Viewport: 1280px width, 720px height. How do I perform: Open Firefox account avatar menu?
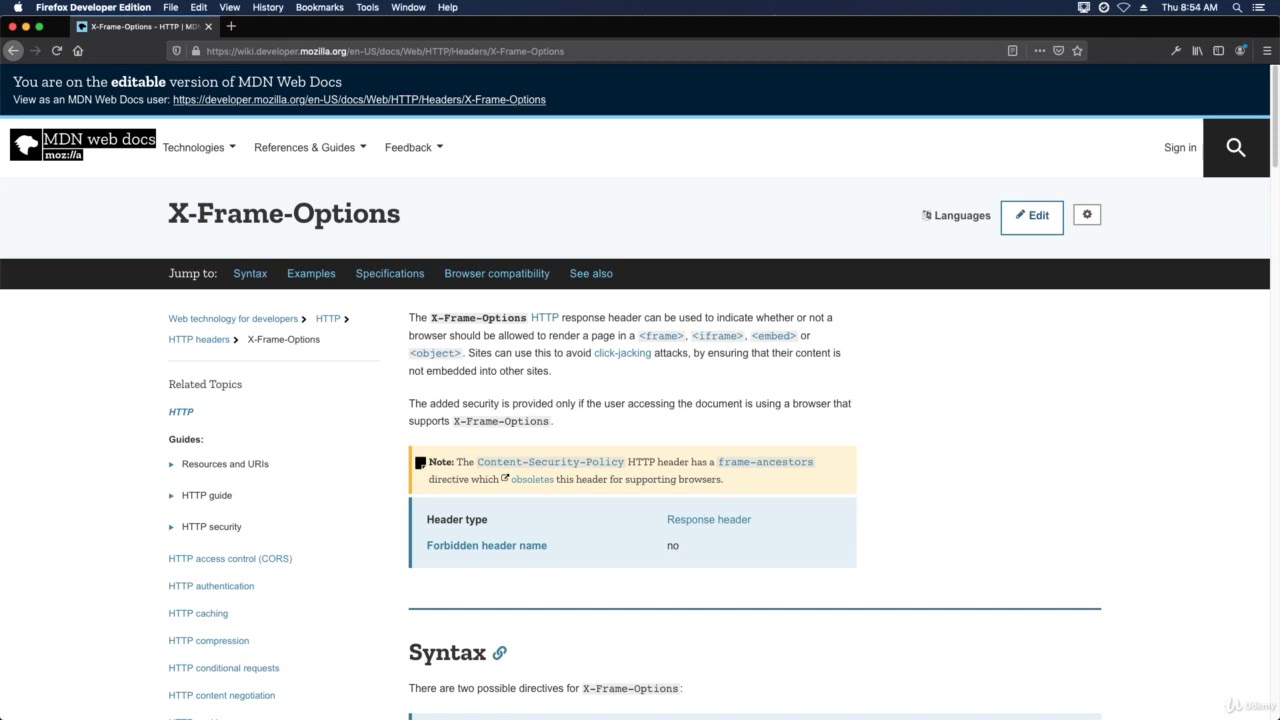point(1241,51)
